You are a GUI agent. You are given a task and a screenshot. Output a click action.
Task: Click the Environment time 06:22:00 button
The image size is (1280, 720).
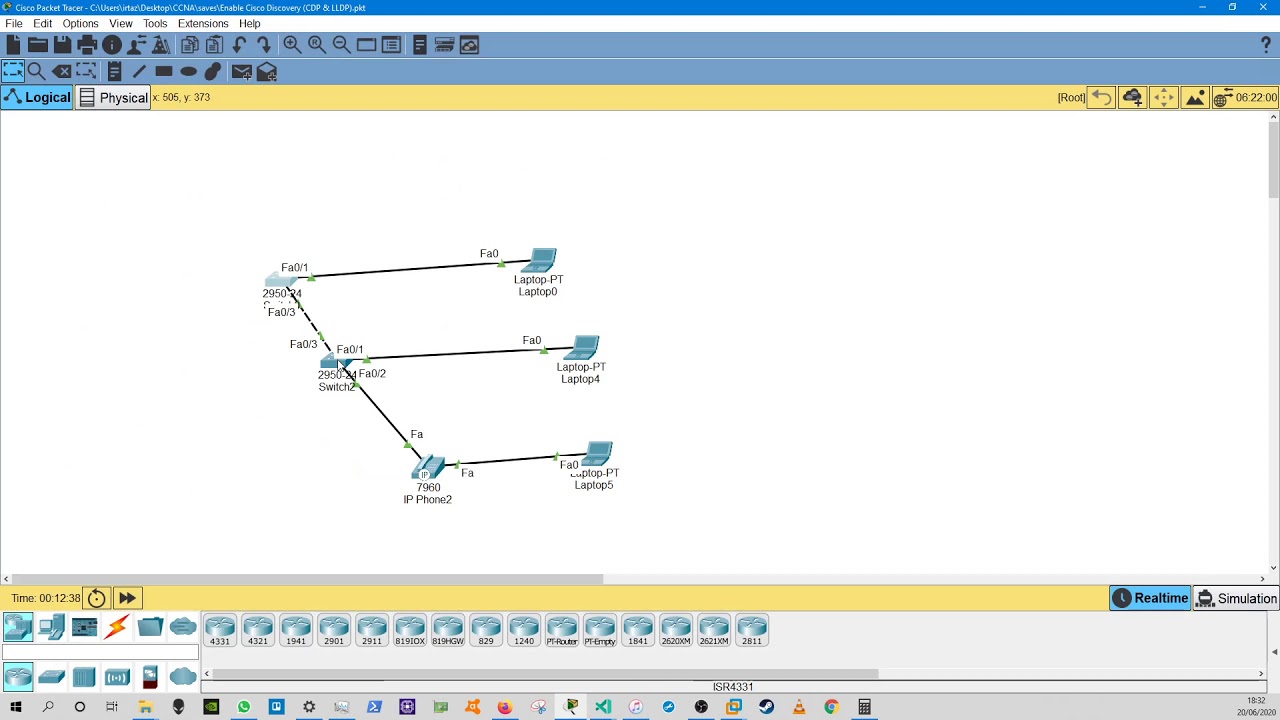point(1245,97)
